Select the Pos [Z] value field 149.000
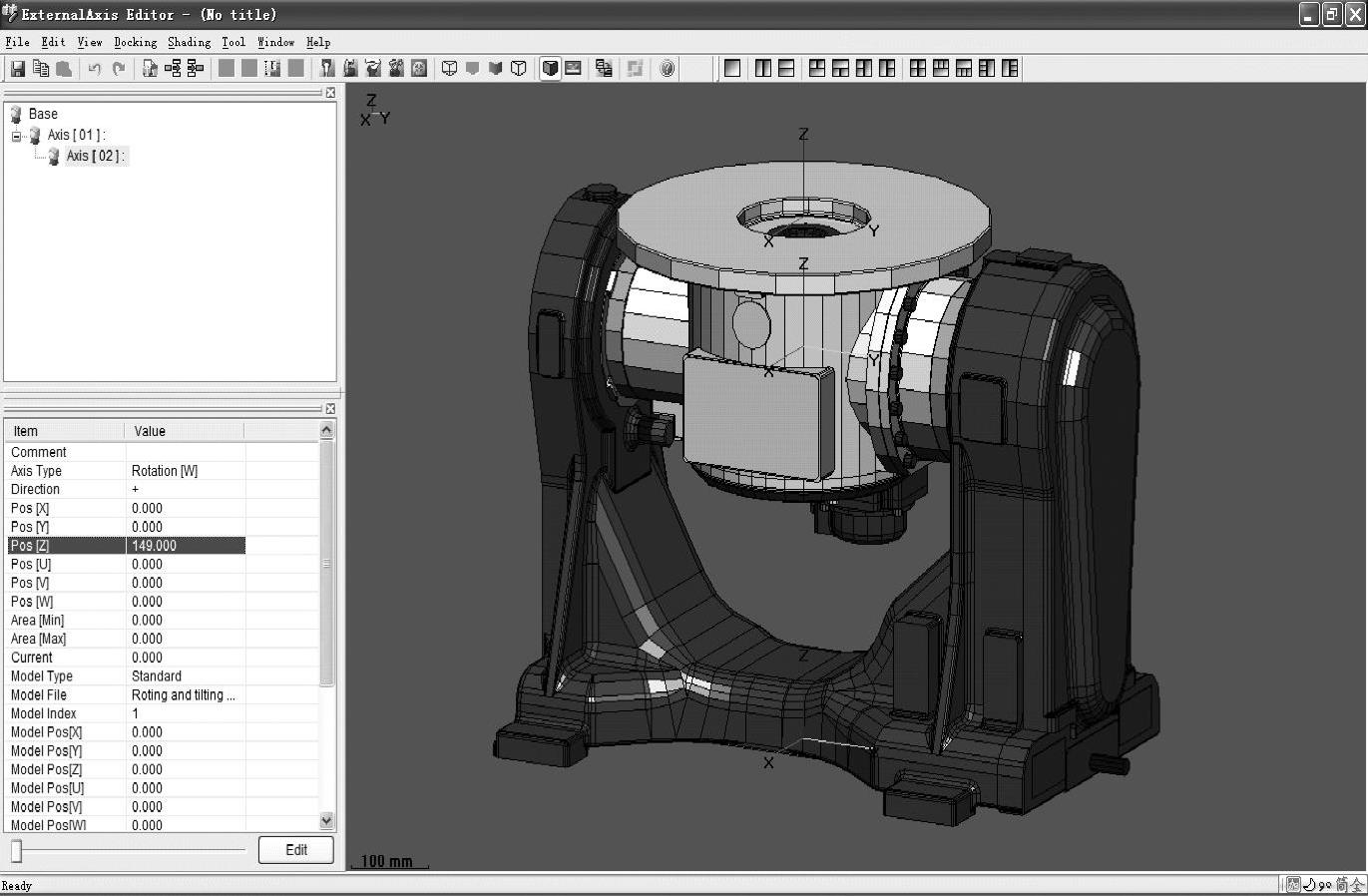 pyautogui.click(x=186, y=546)
